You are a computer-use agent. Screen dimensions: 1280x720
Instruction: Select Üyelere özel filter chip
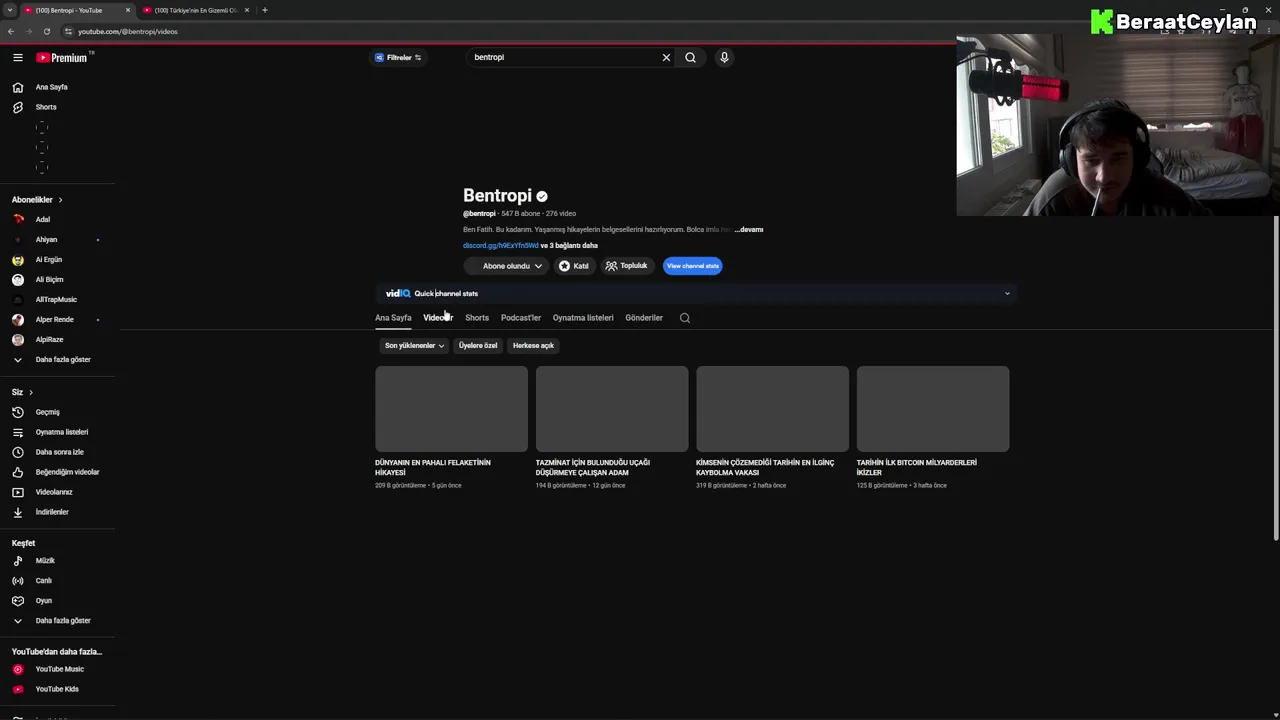point(478,346)
